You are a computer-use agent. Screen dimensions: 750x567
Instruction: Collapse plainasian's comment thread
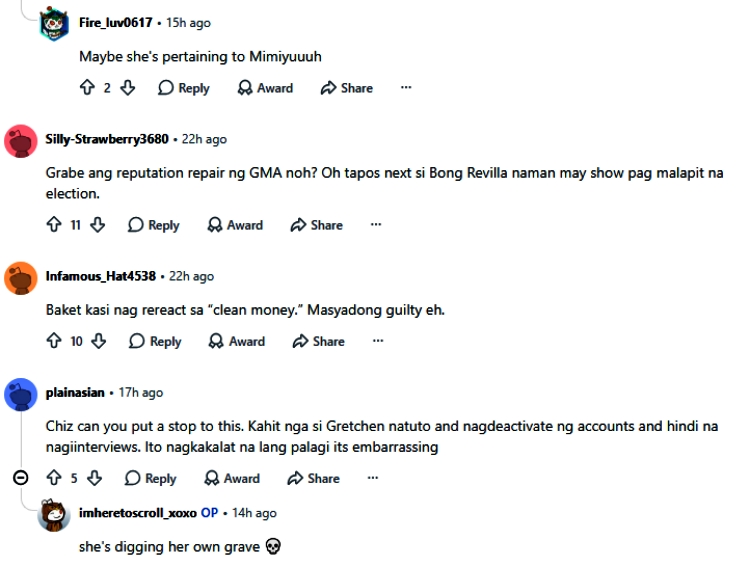coord(21,478)
